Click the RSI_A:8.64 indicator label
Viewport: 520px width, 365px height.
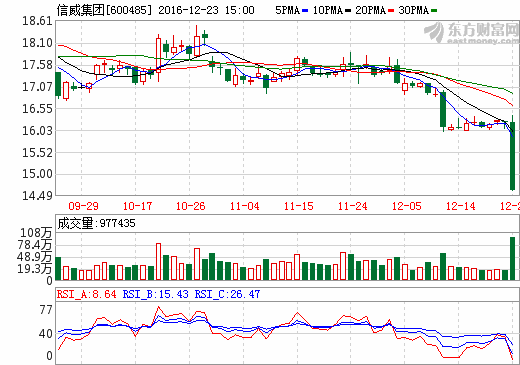pos(87,294)
